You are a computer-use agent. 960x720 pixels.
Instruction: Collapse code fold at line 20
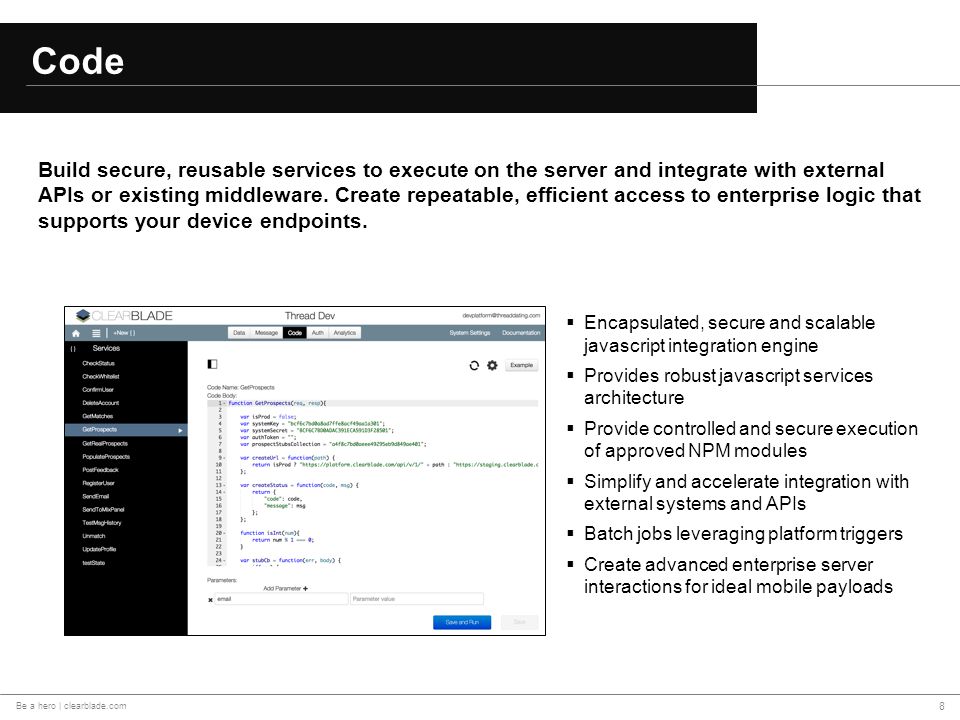point(224,533)
